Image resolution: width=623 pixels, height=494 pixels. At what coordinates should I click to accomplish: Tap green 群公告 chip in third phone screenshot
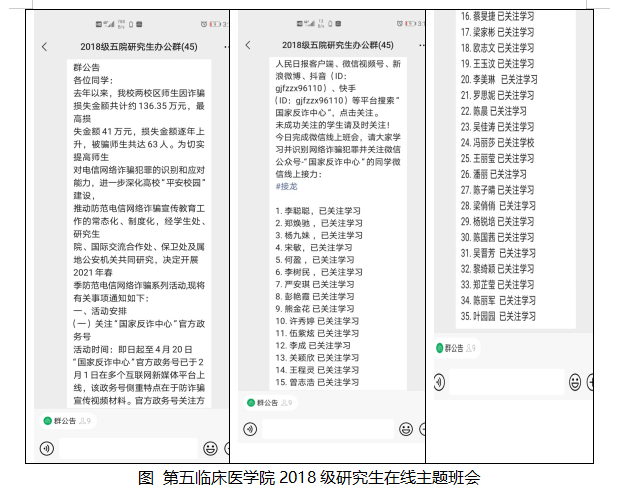[x=457, y=348]
